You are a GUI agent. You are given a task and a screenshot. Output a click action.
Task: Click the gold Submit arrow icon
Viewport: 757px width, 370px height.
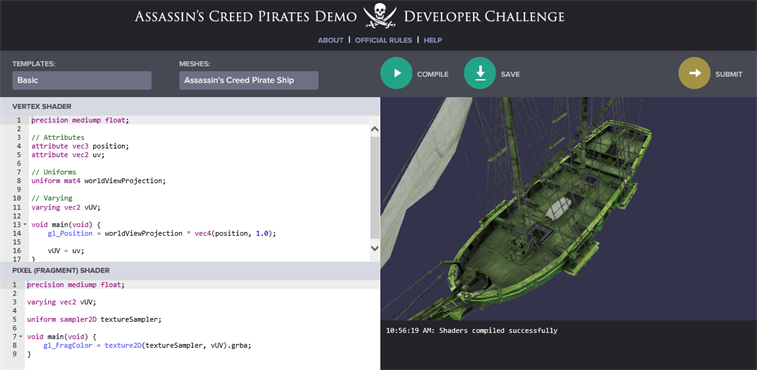[694, 73]
